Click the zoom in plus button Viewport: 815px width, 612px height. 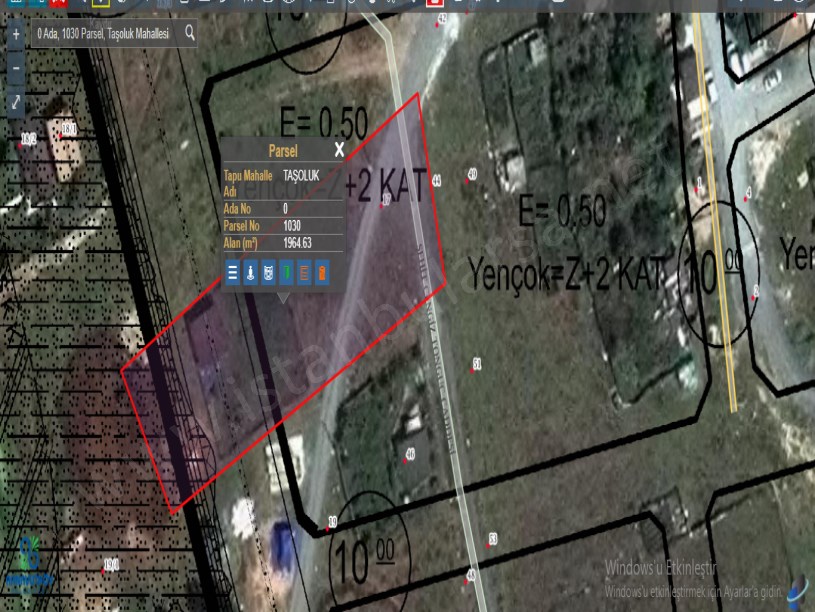click(x=16, y=33)
